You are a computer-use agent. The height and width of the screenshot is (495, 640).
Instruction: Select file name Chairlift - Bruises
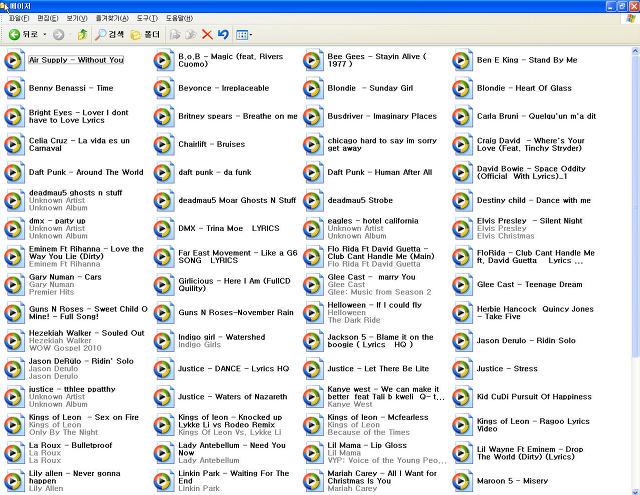(211, 144)
